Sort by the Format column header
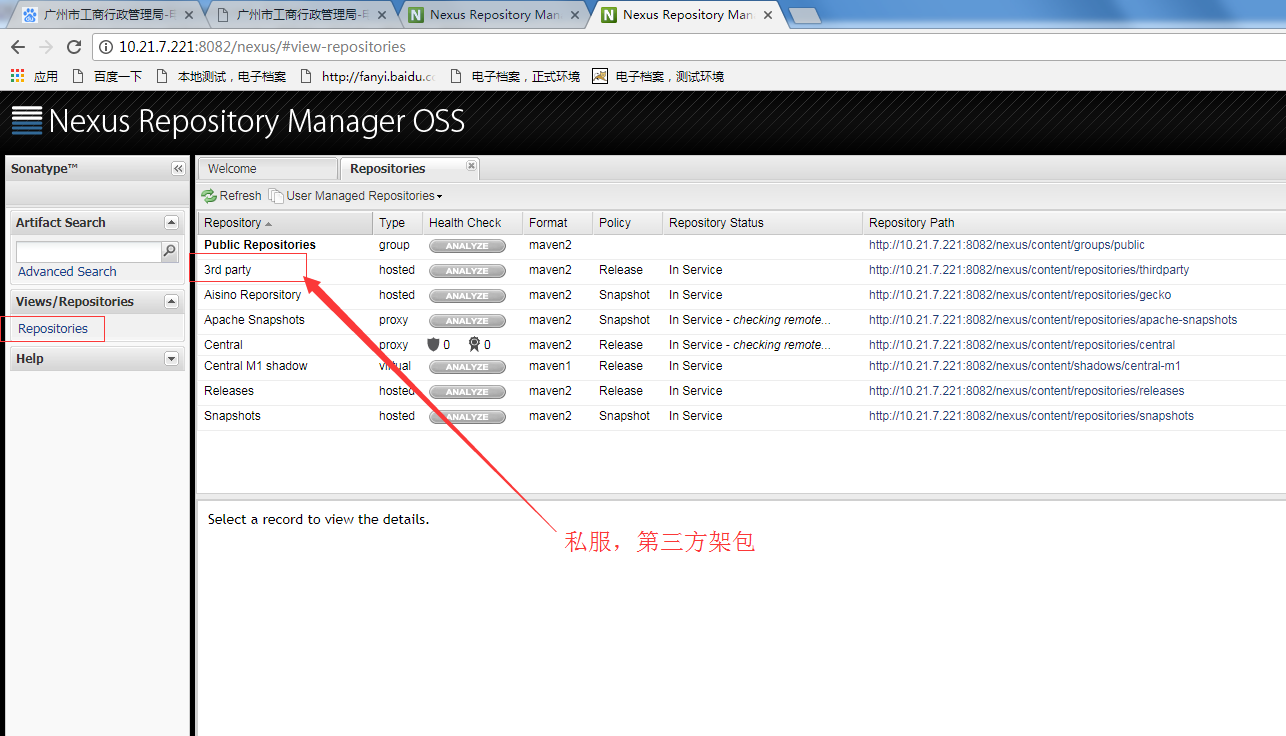The image size is (1286, 736). 557,223
